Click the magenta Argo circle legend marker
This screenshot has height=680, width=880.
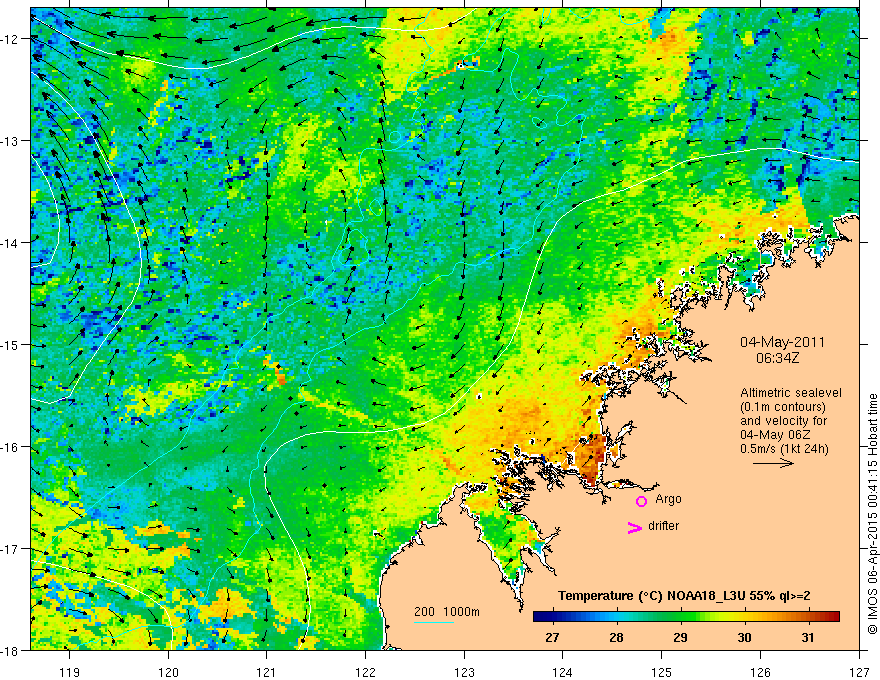[x=641, y=501]
